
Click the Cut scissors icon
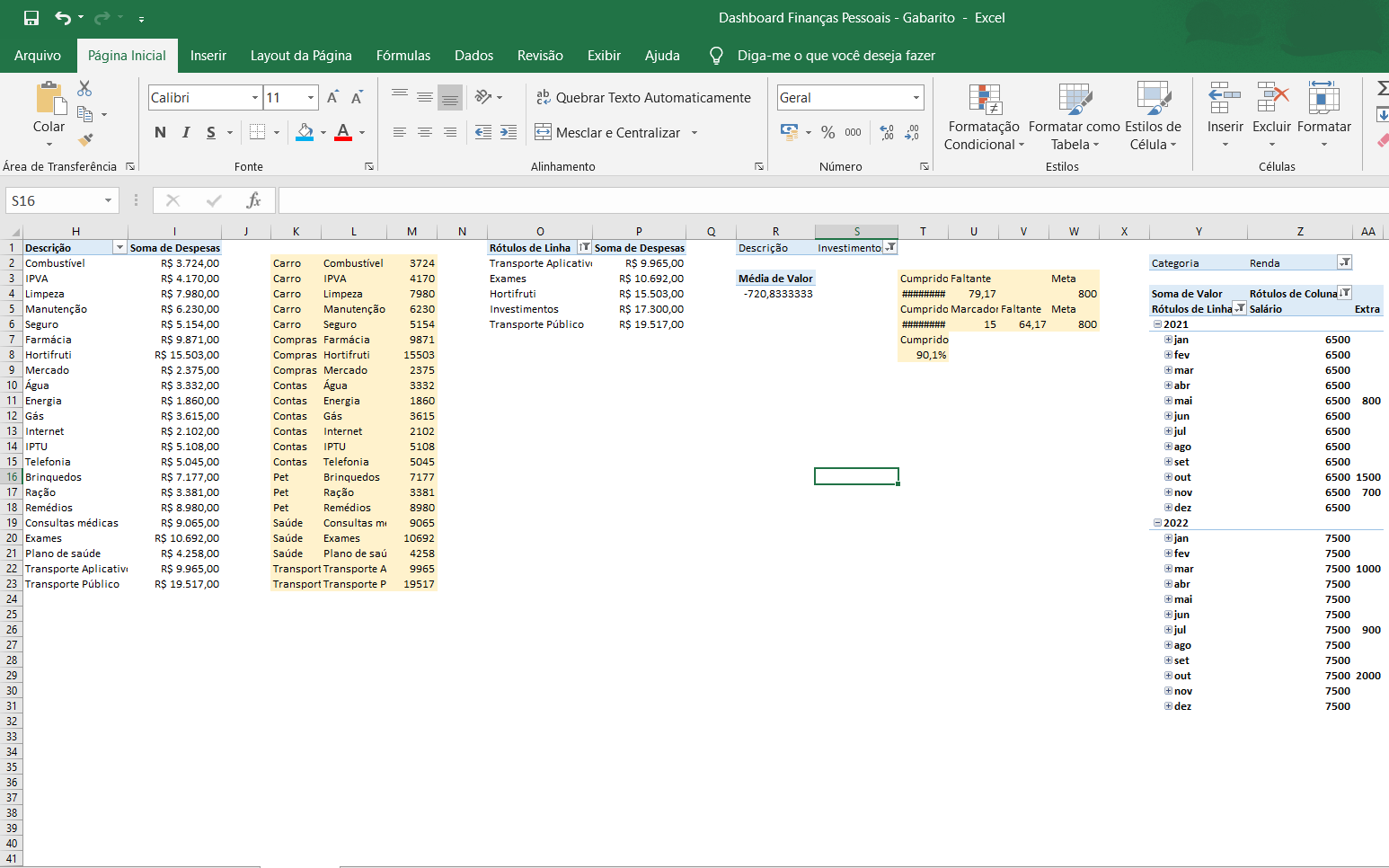[x=84, y=88]
